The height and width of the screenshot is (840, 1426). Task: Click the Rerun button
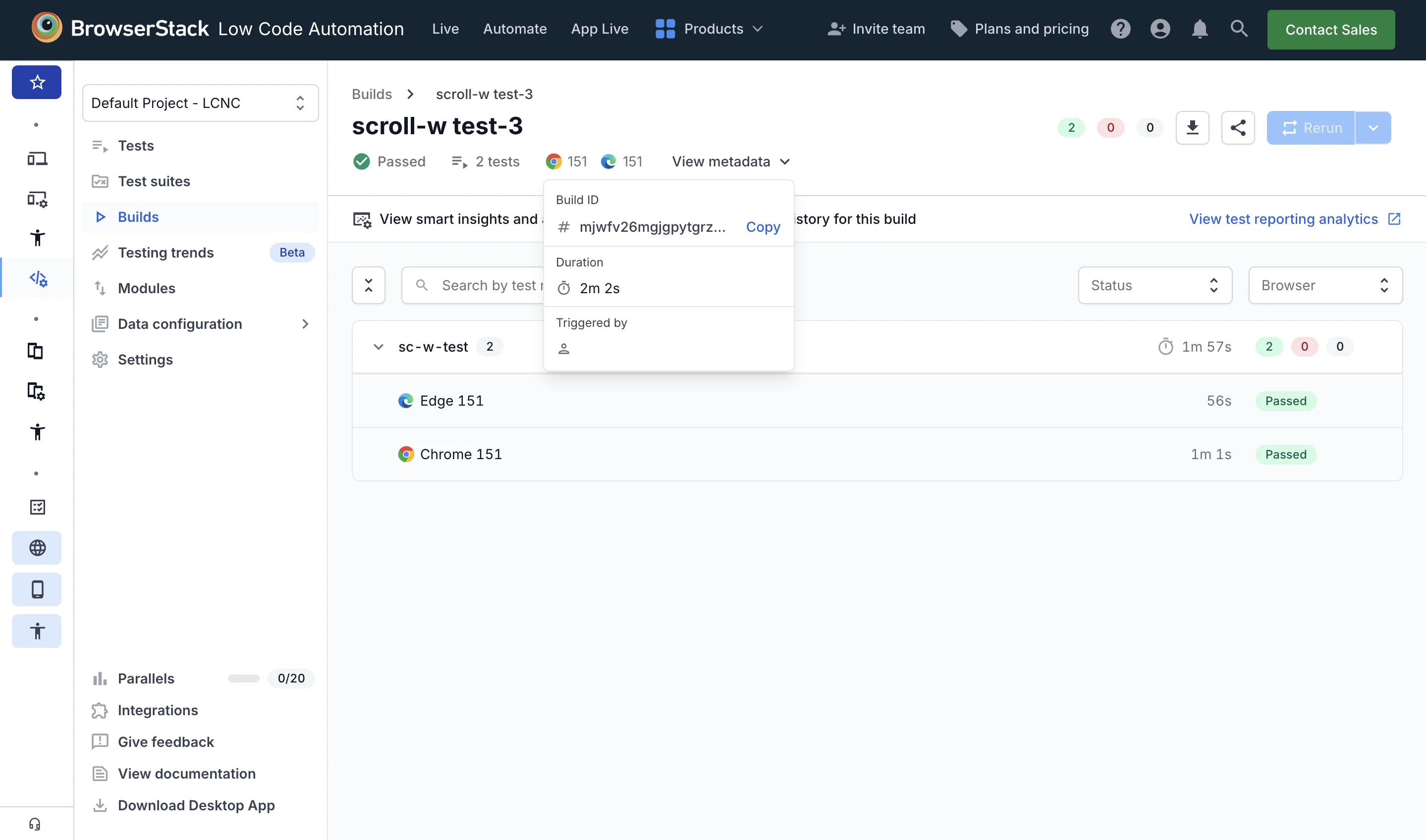tap(1311, 128)
